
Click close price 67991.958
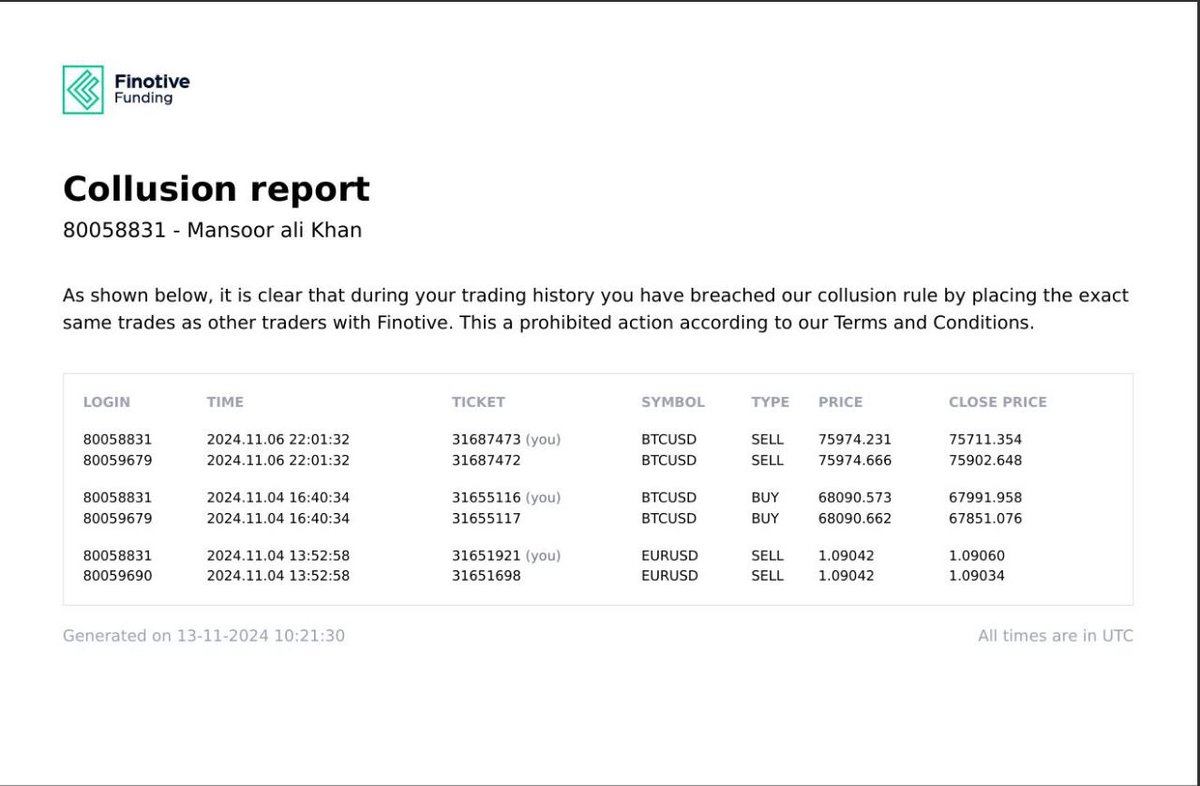point(985,497)
